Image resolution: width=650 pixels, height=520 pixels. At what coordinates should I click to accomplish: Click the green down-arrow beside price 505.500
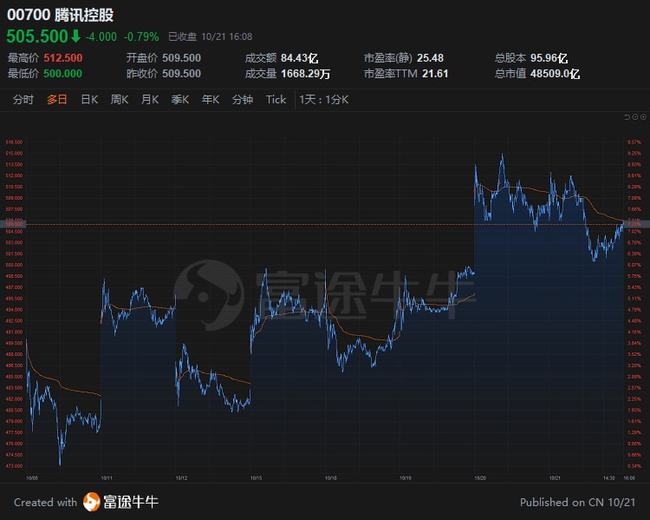coord(75,36)
